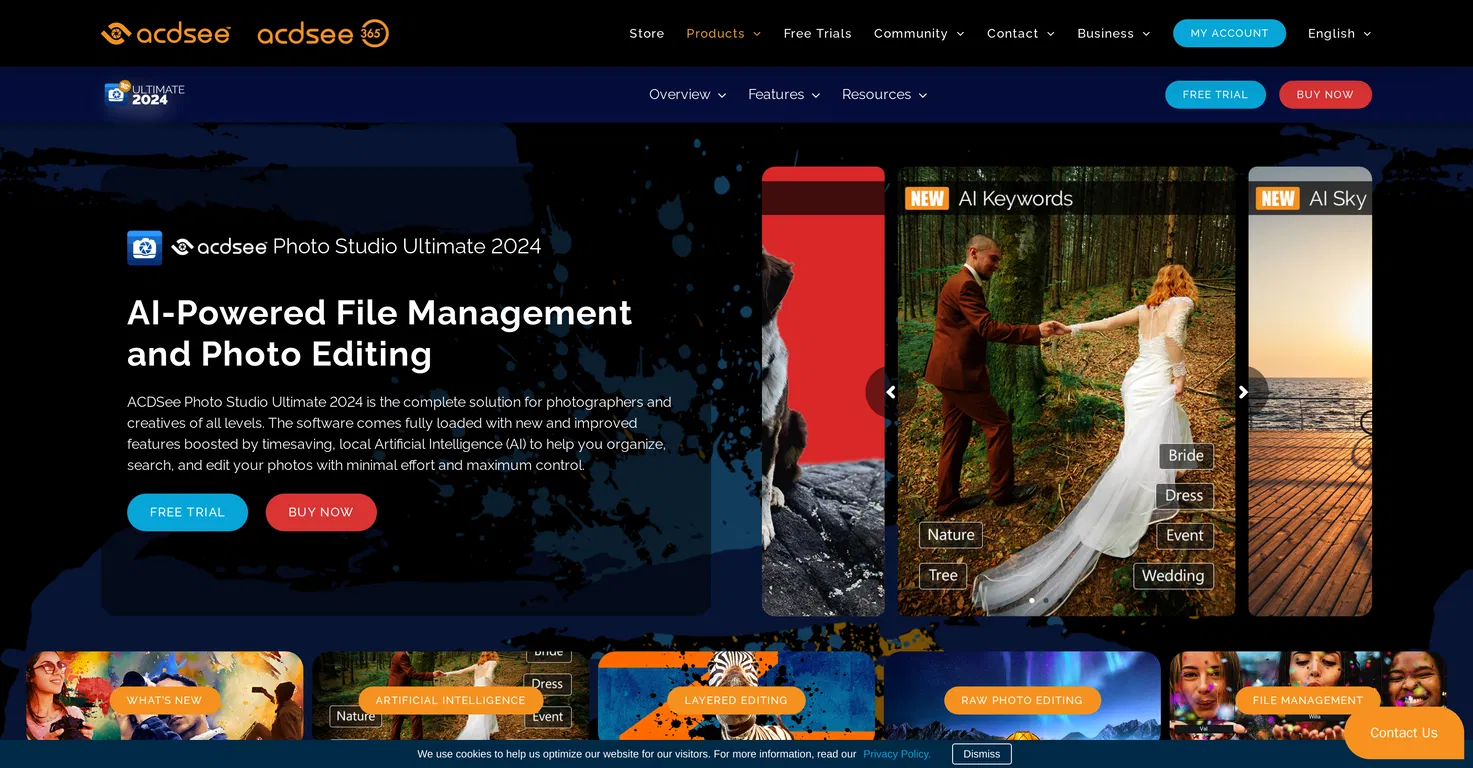Screen dimensions: 1473x768
Task: Open the Store page
Action: (x=646, y=33)
